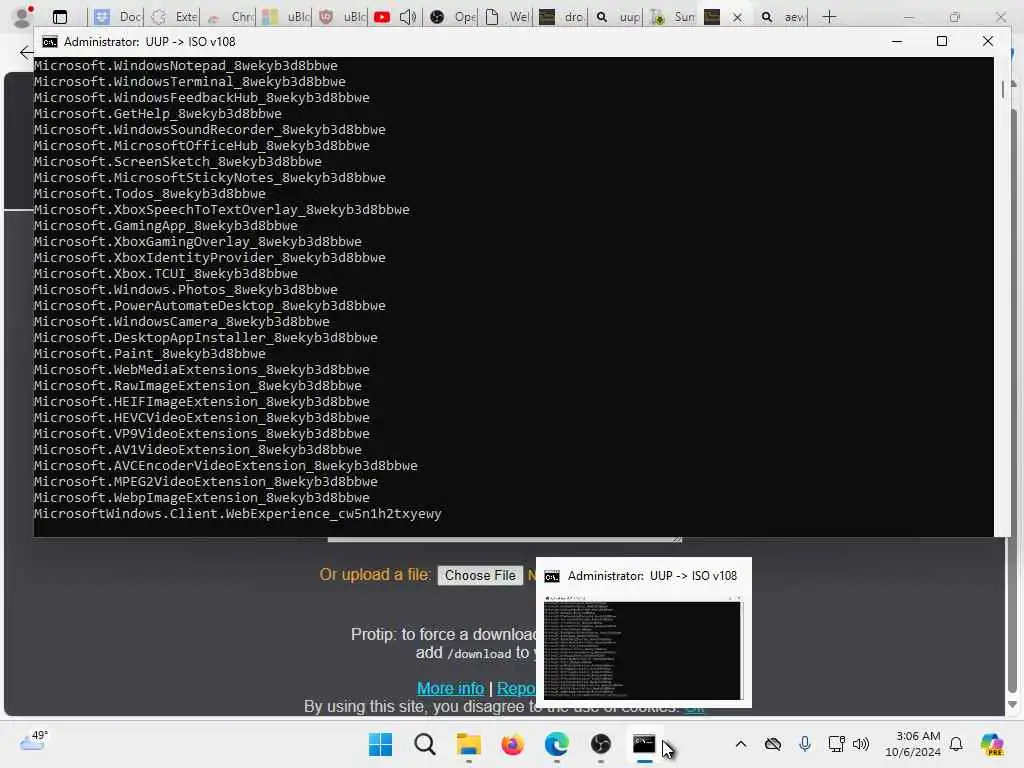Select the command prompt taskbar icon
The width and height of the screenshot is (1024, 768).
click(x=644, y=744)
